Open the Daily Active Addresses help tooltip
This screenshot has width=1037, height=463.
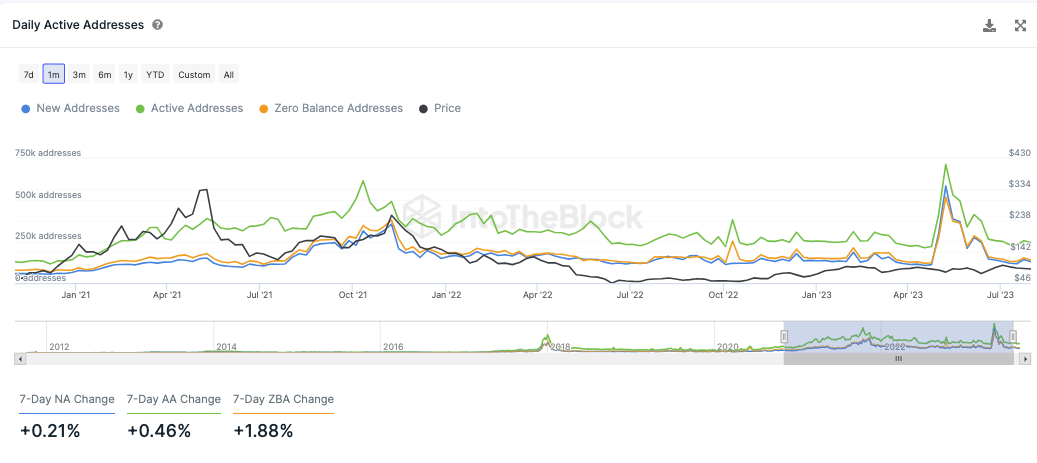pos(158,25)
